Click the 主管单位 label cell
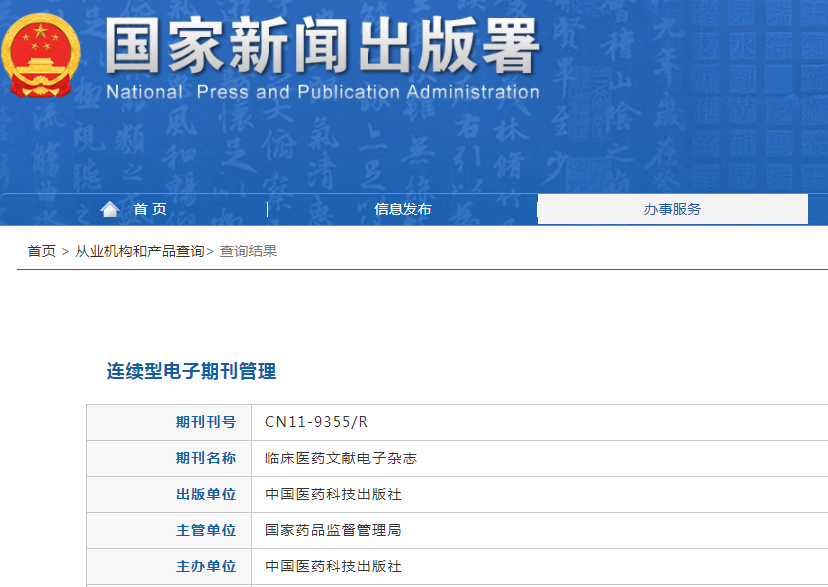This screenshot has height=587, width=828. 169,530
